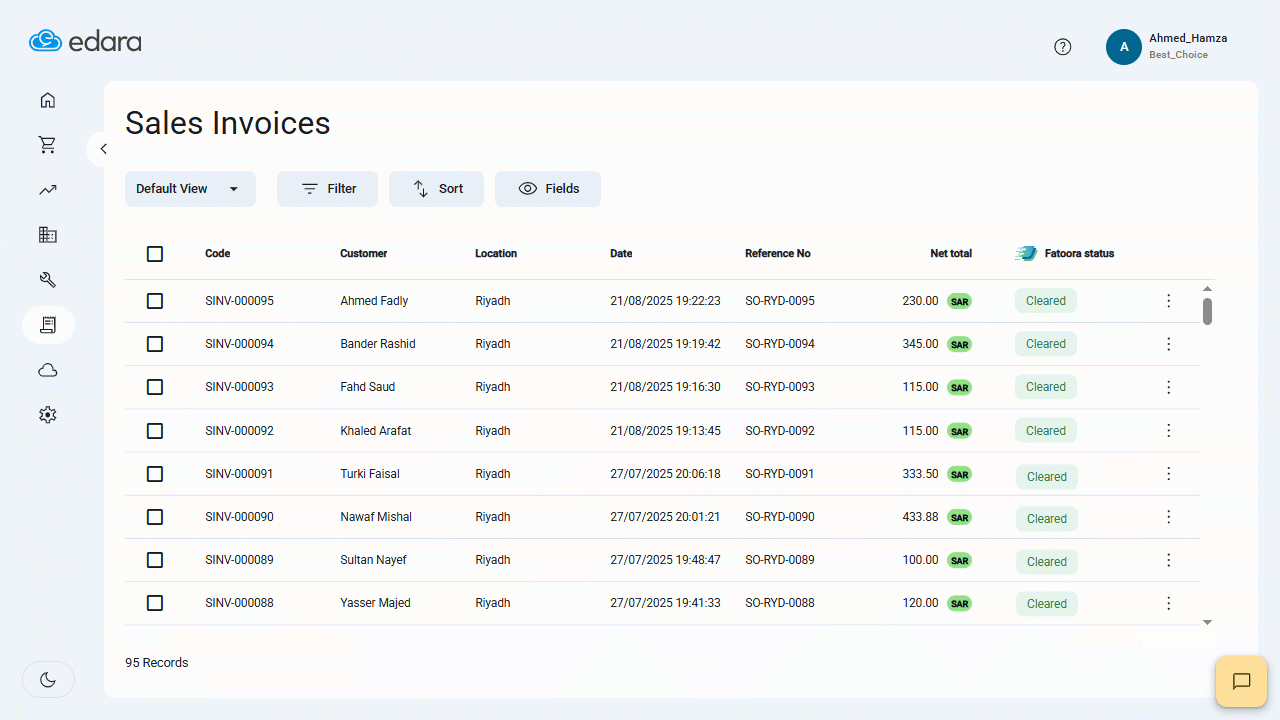1280x720 pixels.
Task: Open the settings gear sidebar icon
Action: coord(47,414)
